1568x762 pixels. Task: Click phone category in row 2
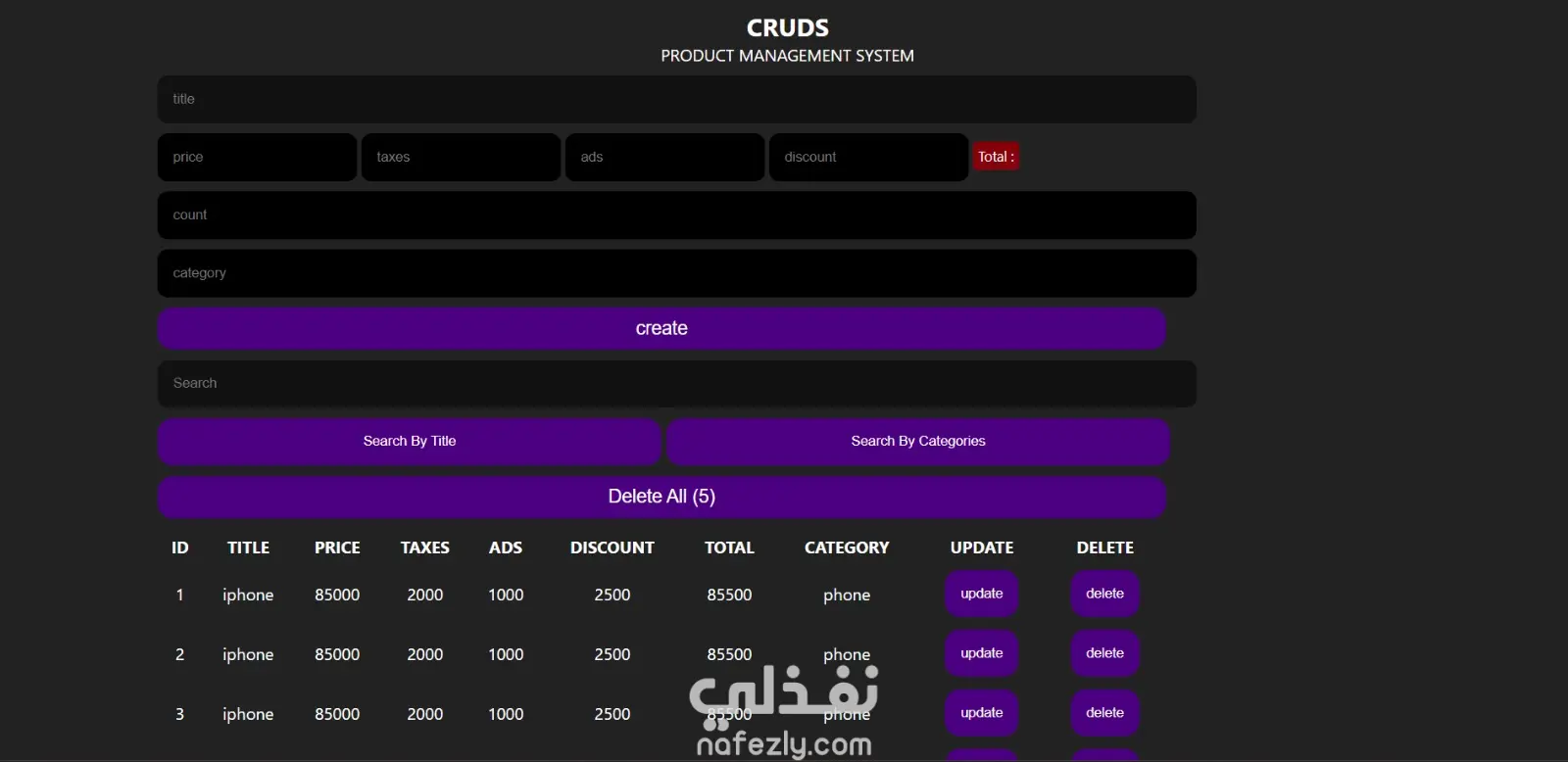[x=847, y=655]
